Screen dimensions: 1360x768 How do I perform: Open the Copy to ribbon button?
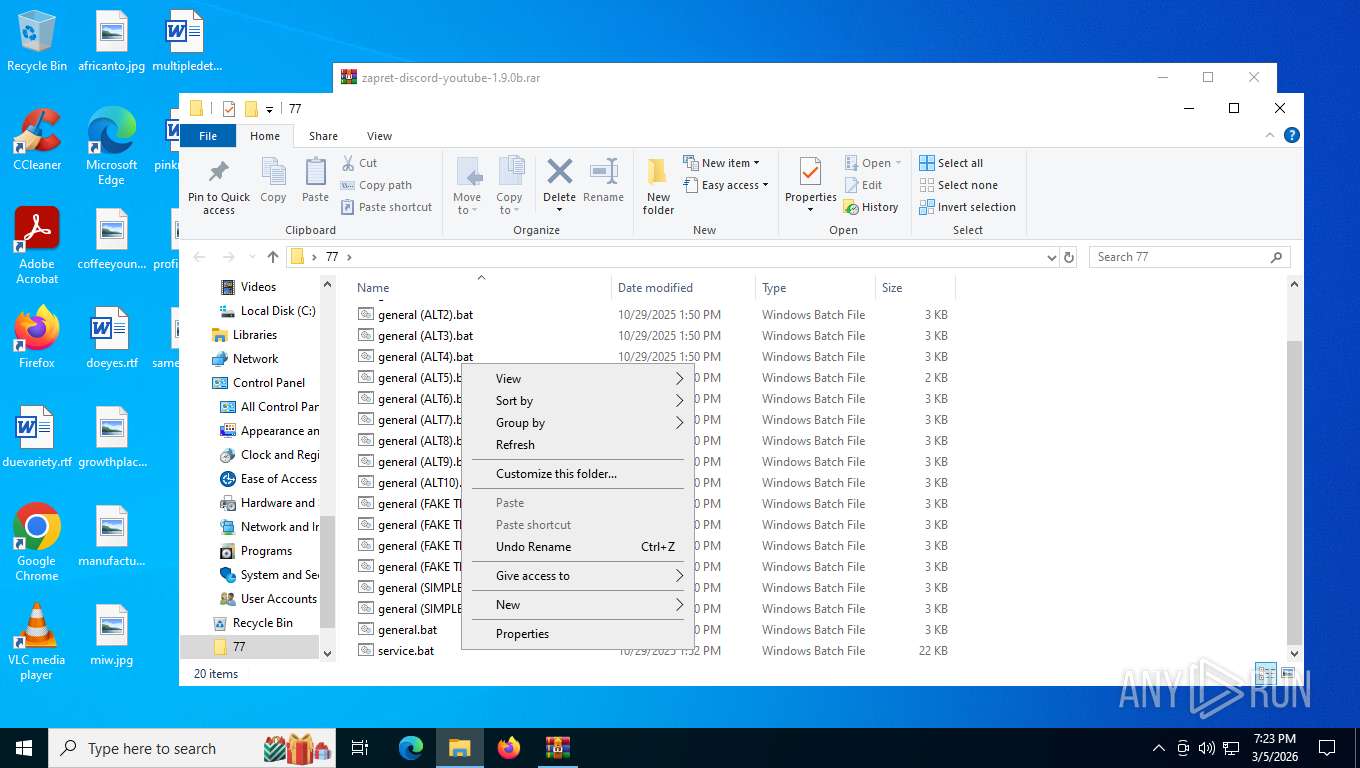point(510,186)
